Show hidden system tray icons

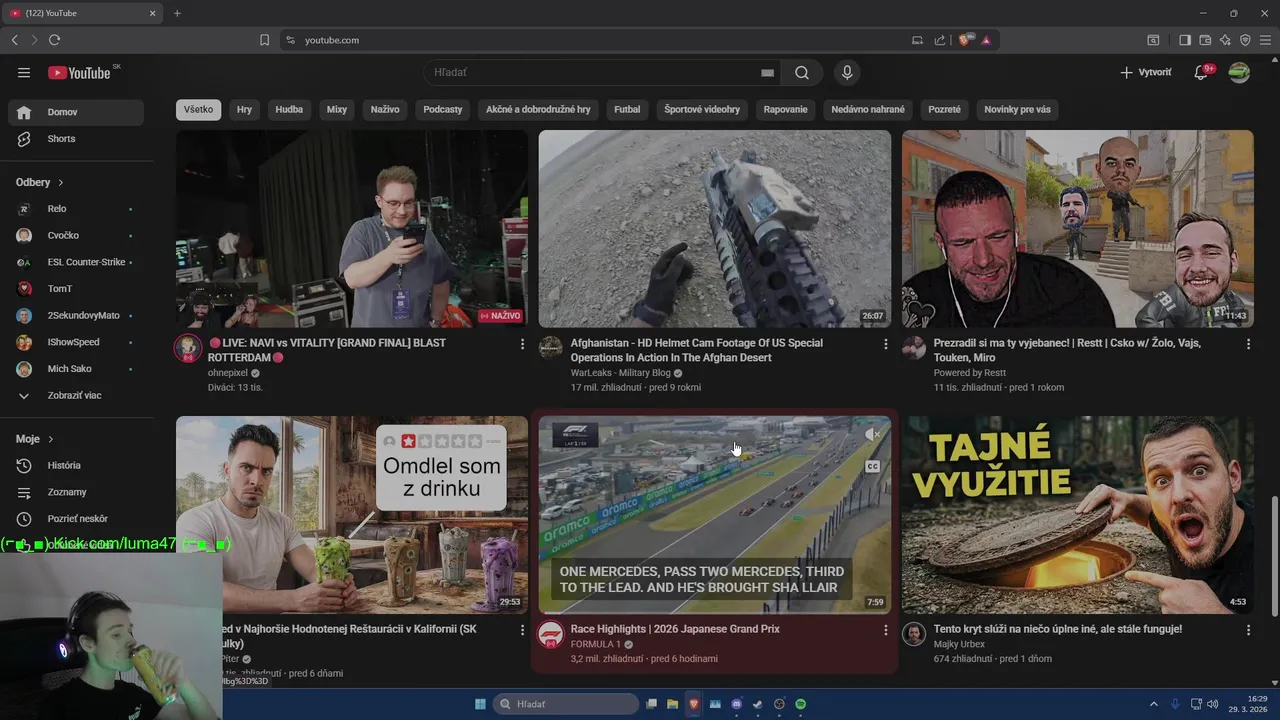pos(1153,704)
